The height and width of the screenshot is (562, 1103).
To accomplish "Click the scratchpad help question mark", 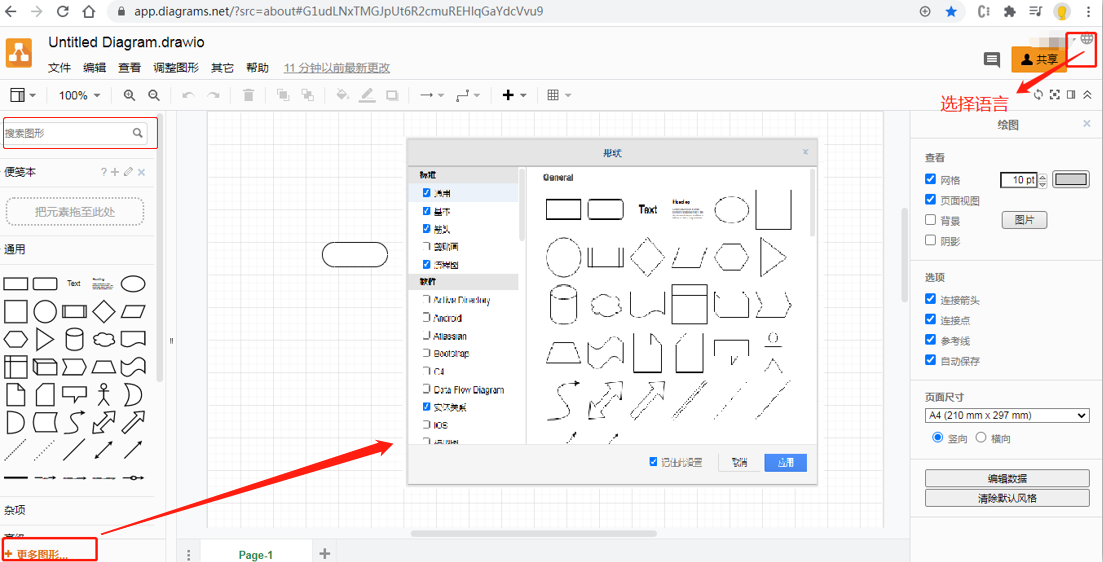I will pyautogui.click(x=103, y=172).
